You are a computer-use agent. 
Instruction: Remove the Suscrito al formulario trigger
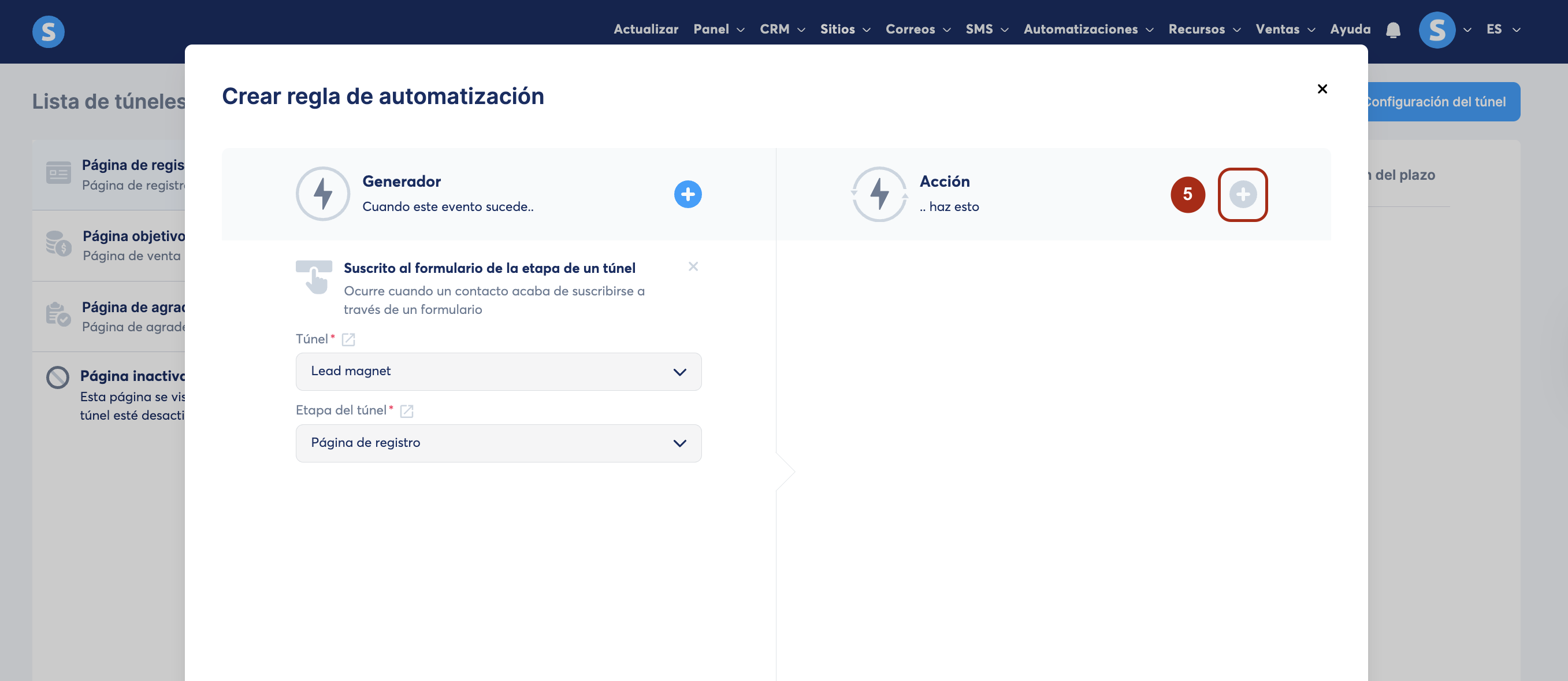pos(693,266)
